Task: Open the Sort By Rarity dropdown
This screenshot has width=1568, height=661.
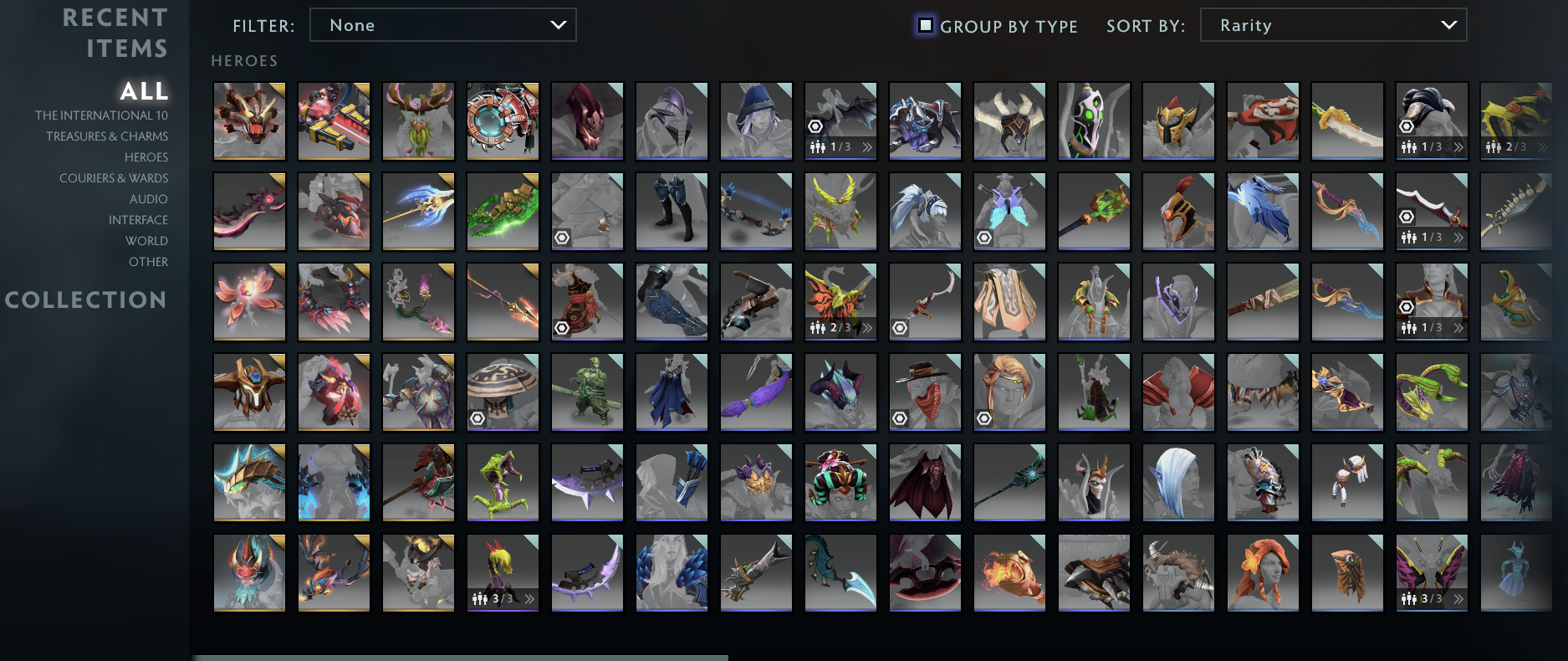Action: (x=1334, y=25)
